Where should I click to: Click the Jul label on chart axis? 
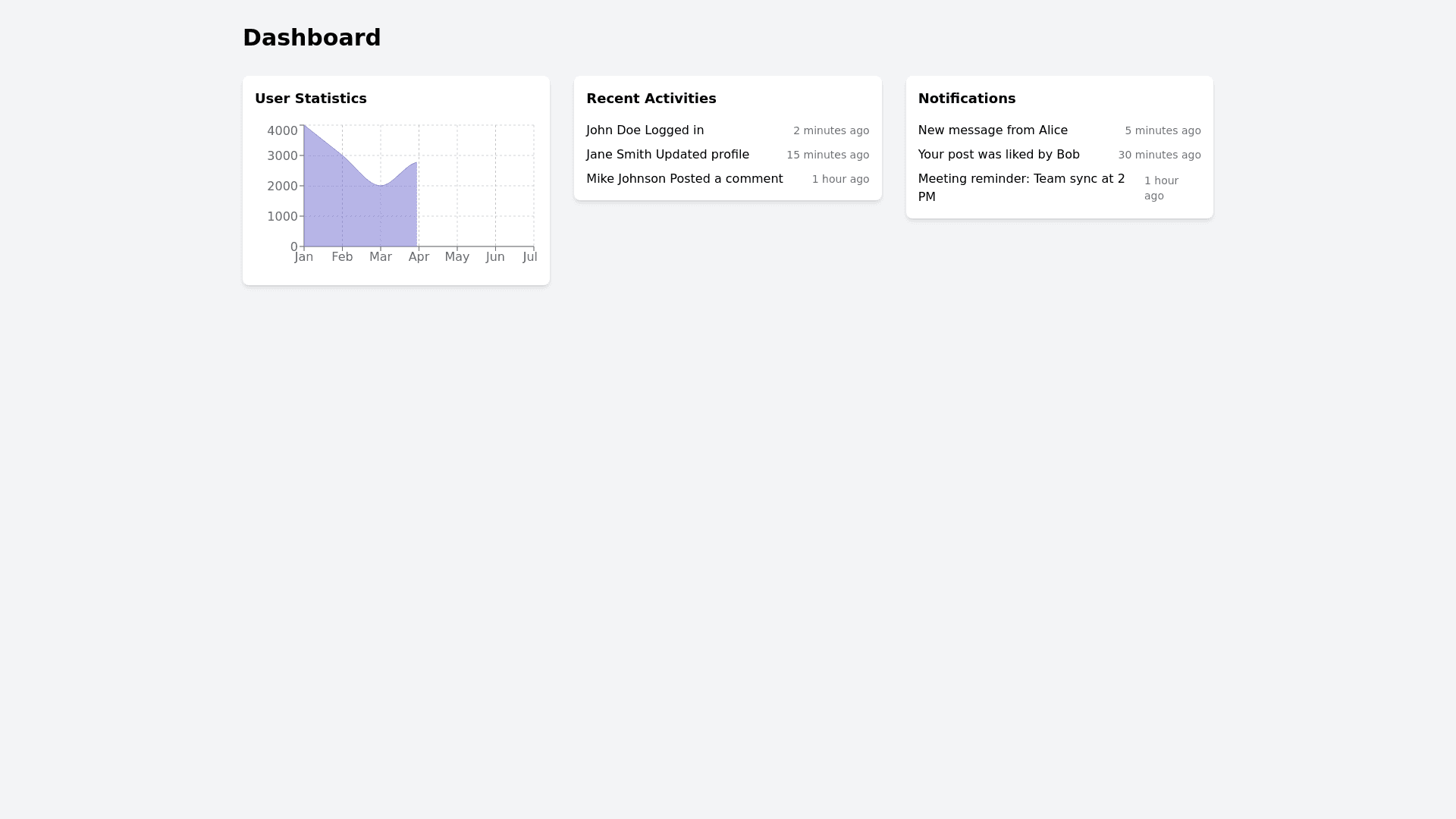(529, 257)
